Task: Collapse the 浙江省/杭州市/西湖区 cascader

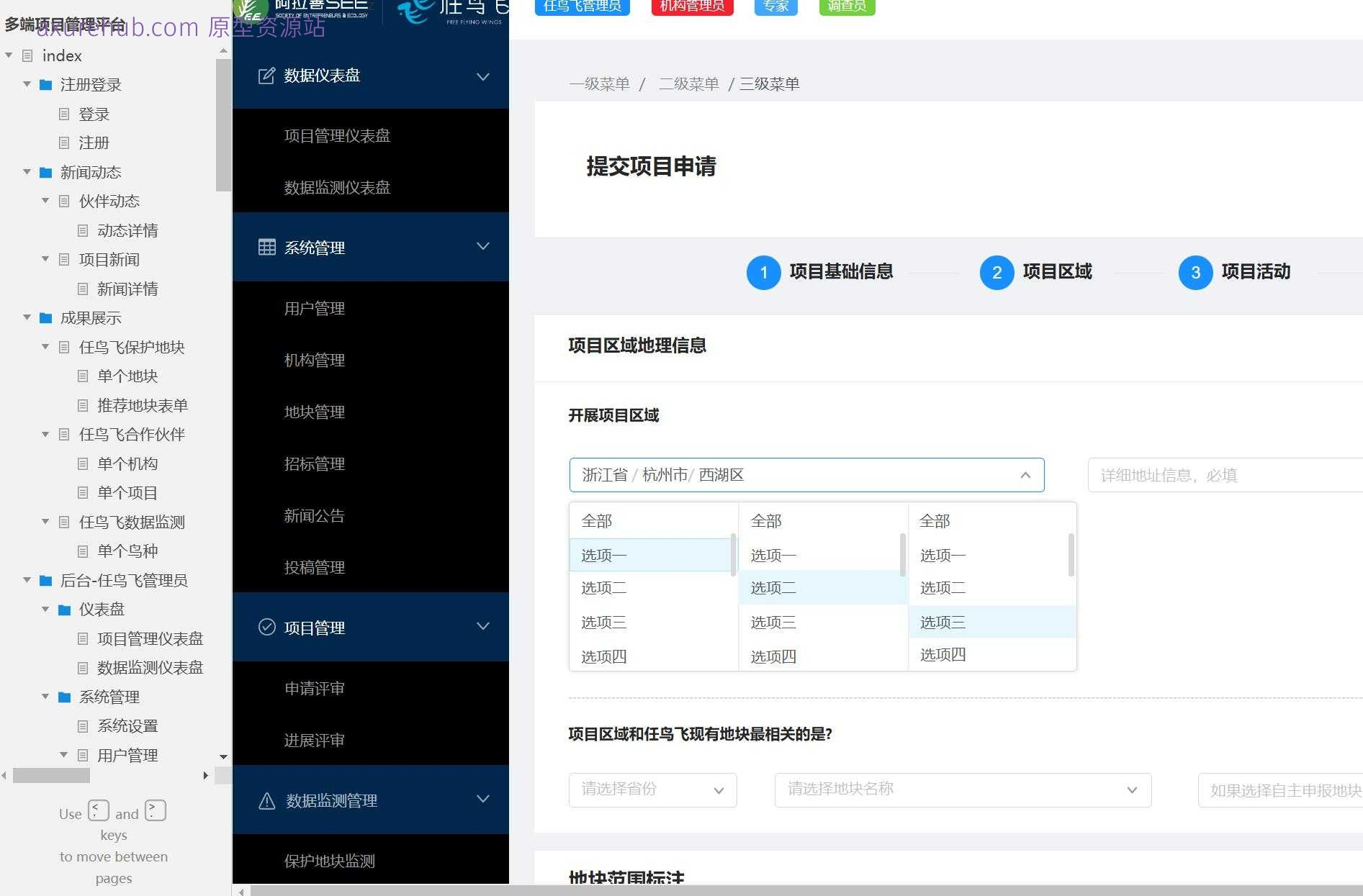Action: coord(1025,474)
